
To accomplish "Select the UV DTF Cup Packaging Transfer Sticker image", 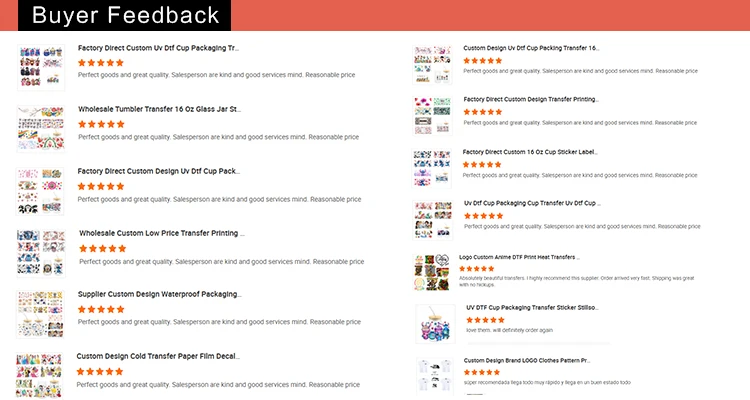I will [435, 323].
